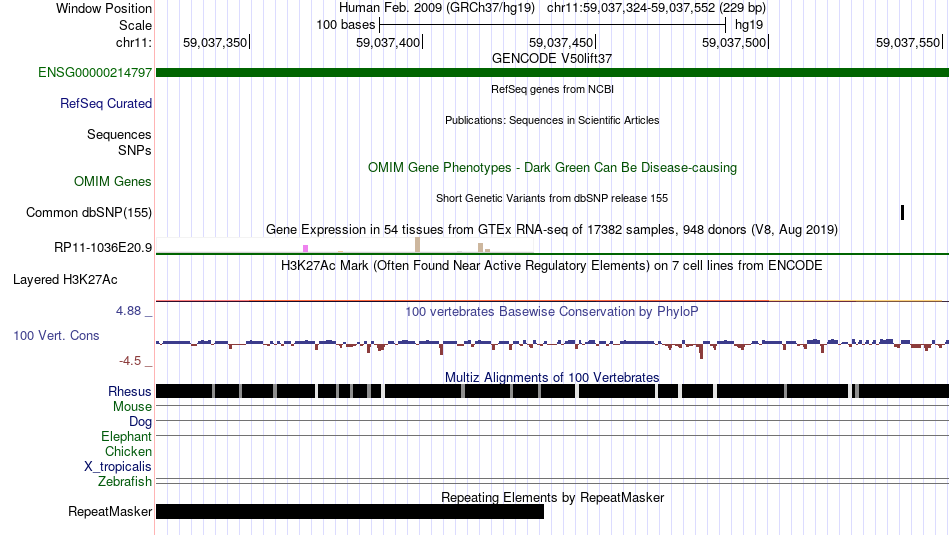Click the RefSeq genes from NCBI title
This screenshot has height=535, width=950.
coord(552,89)
